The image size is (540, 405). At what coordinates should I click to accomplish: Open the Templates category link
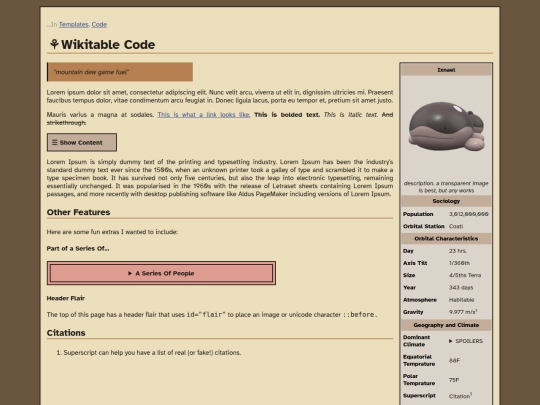click(x=73, y=24)
